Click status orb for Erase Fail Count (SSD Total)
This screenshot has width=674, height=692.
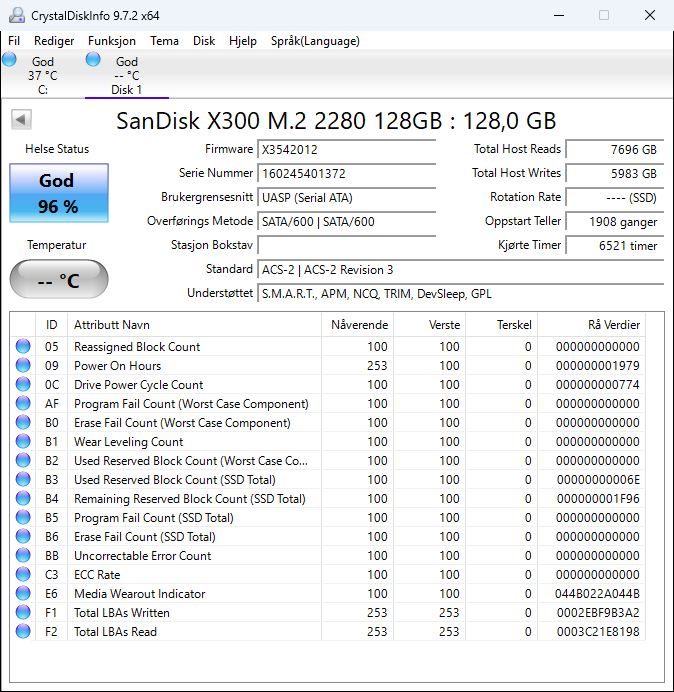(x=23, y=536)
